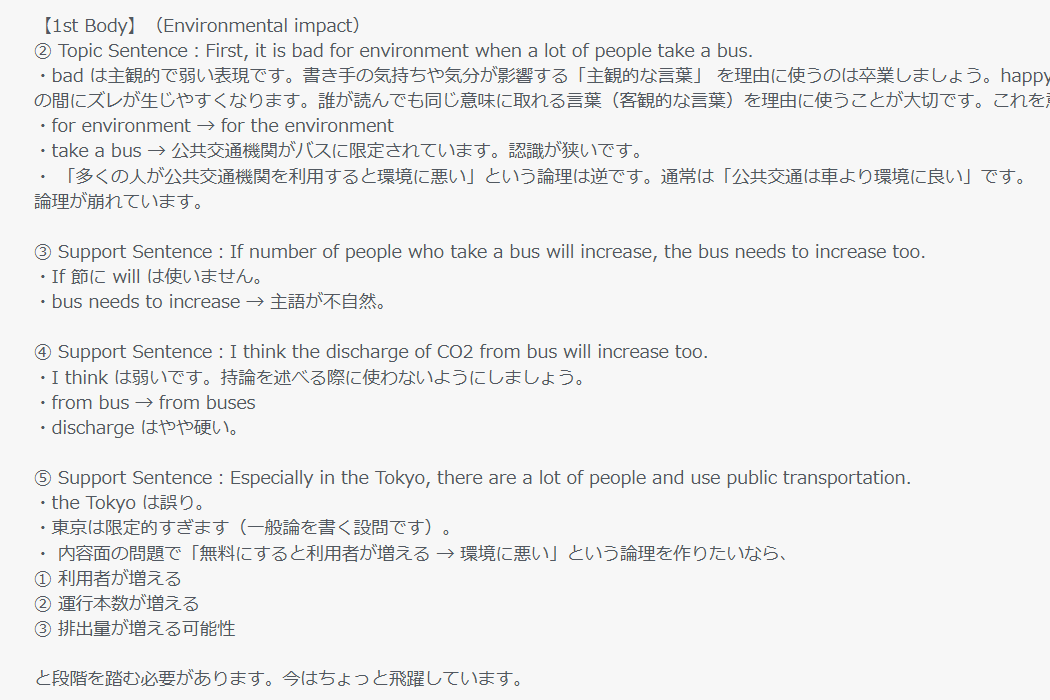The height and width of the screenshot is (700, 1050).
Task: Click the 'bus needs to increase' note
Action: pos(212,302)
